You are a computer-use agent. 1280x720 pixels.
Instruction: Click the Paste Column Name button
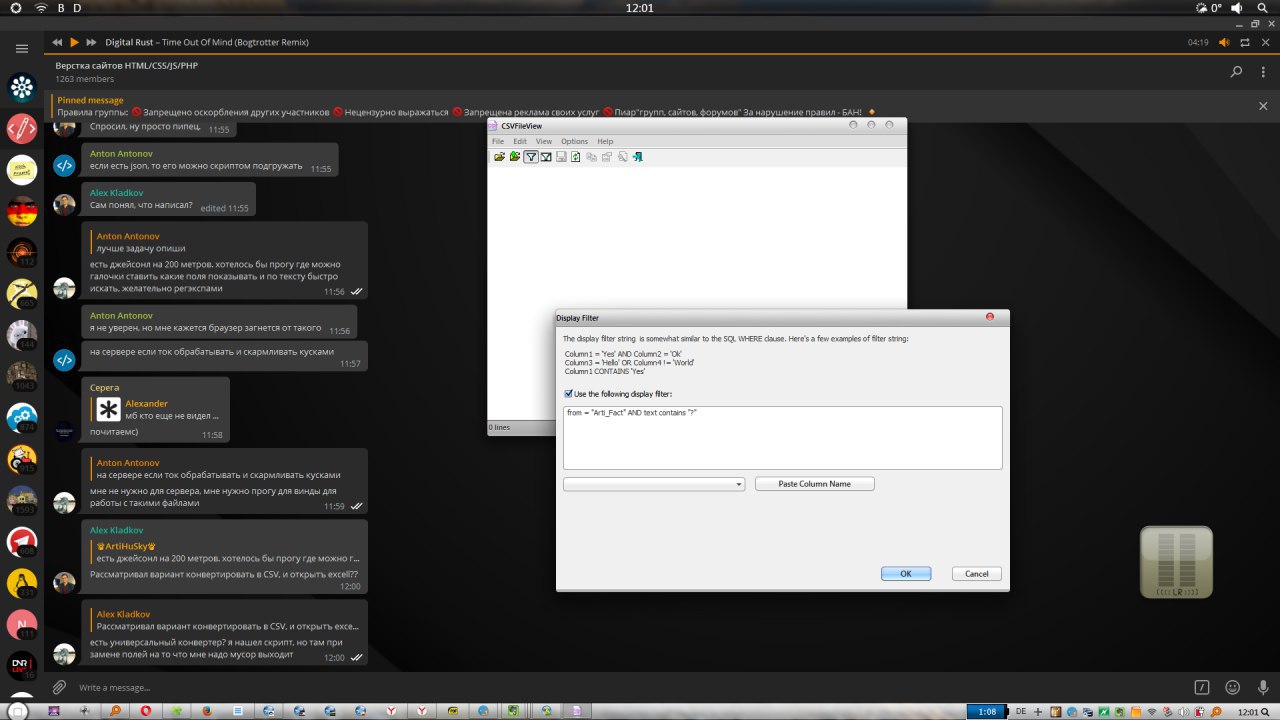point(814,484)
